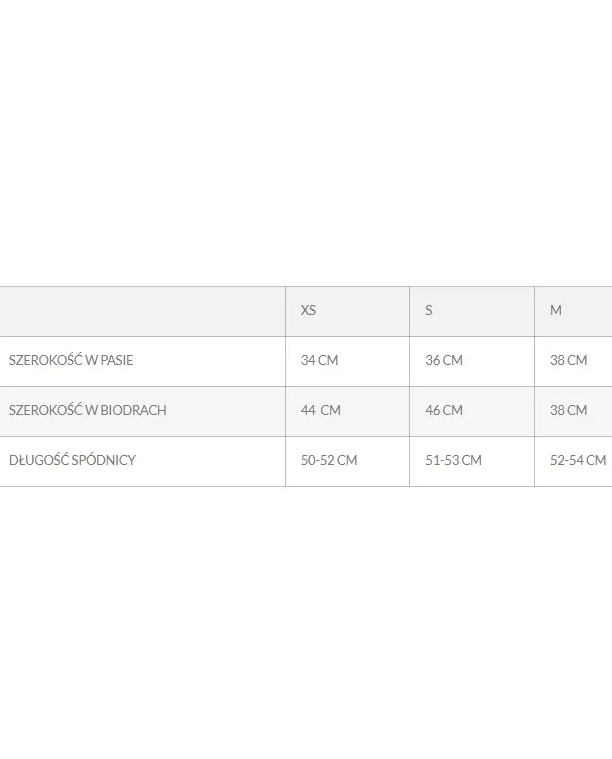Select the 52-54 CM skirt length cell
Image resolution: width=612 pixels, height=759 pixels.
pyautogui.click(x=578, y=460)
